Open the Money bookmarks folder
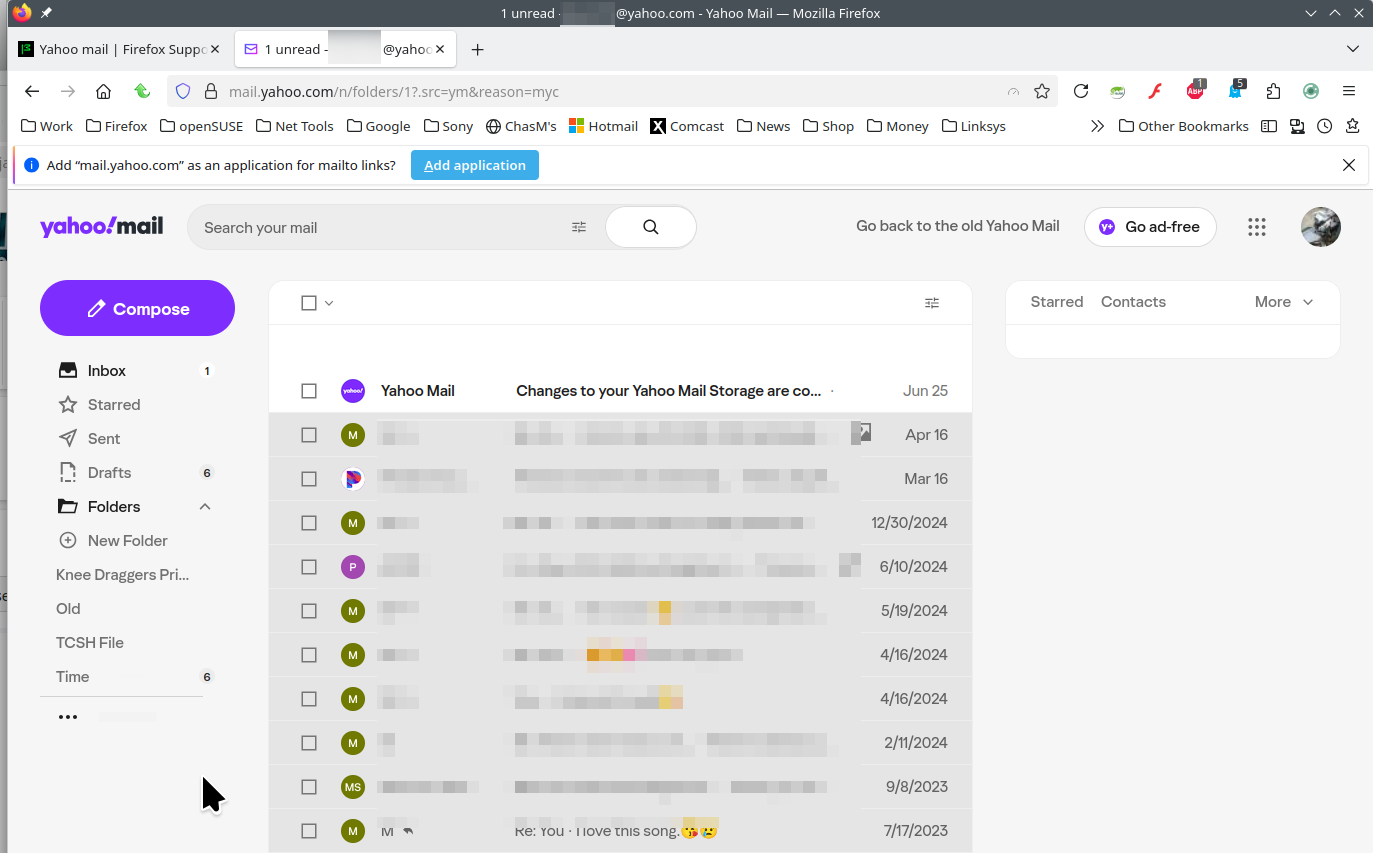 pos(898,126)
